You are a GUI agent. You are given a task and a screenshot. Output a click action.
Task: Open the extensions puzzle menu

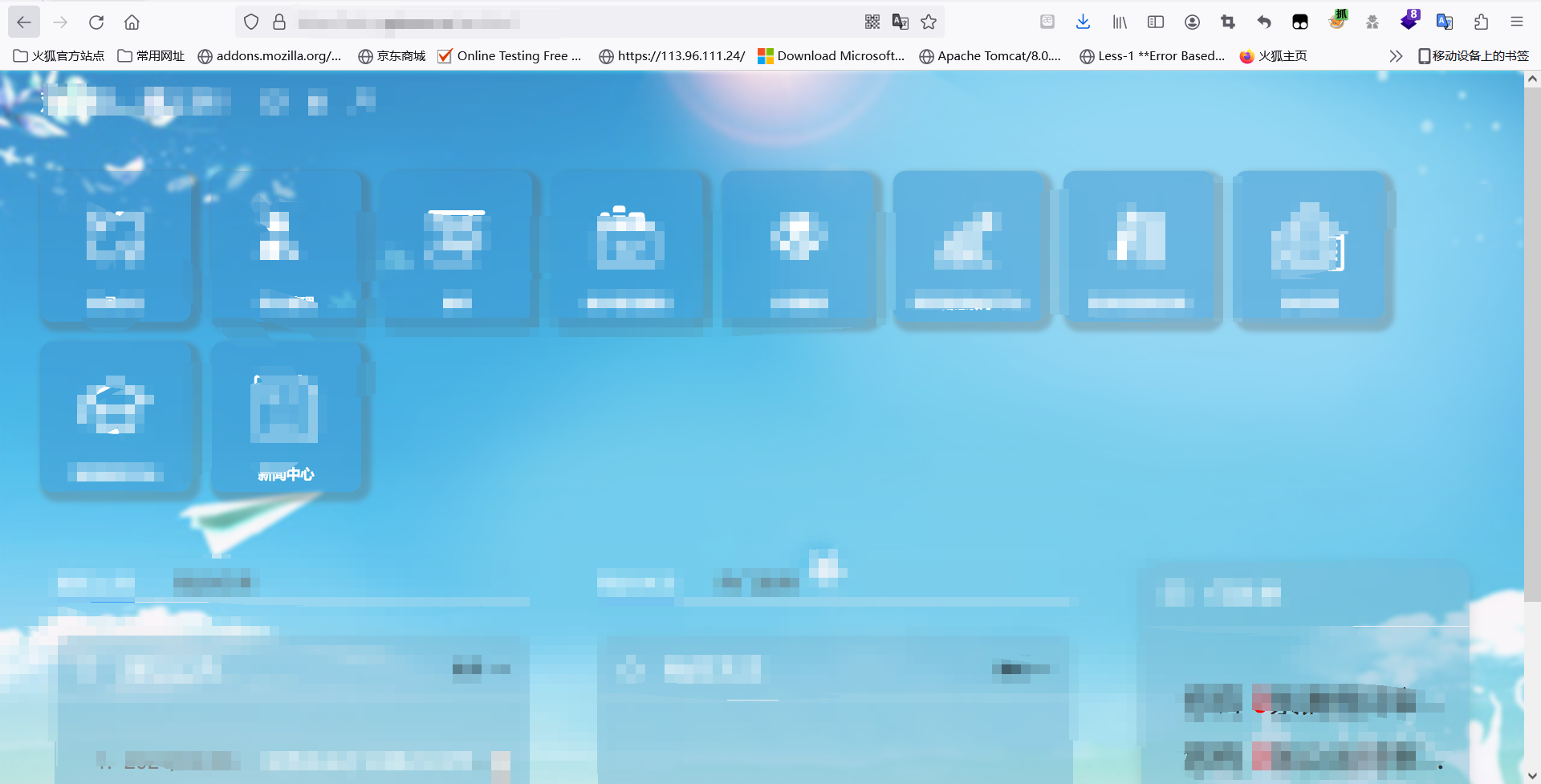[x=1481, y=22]
